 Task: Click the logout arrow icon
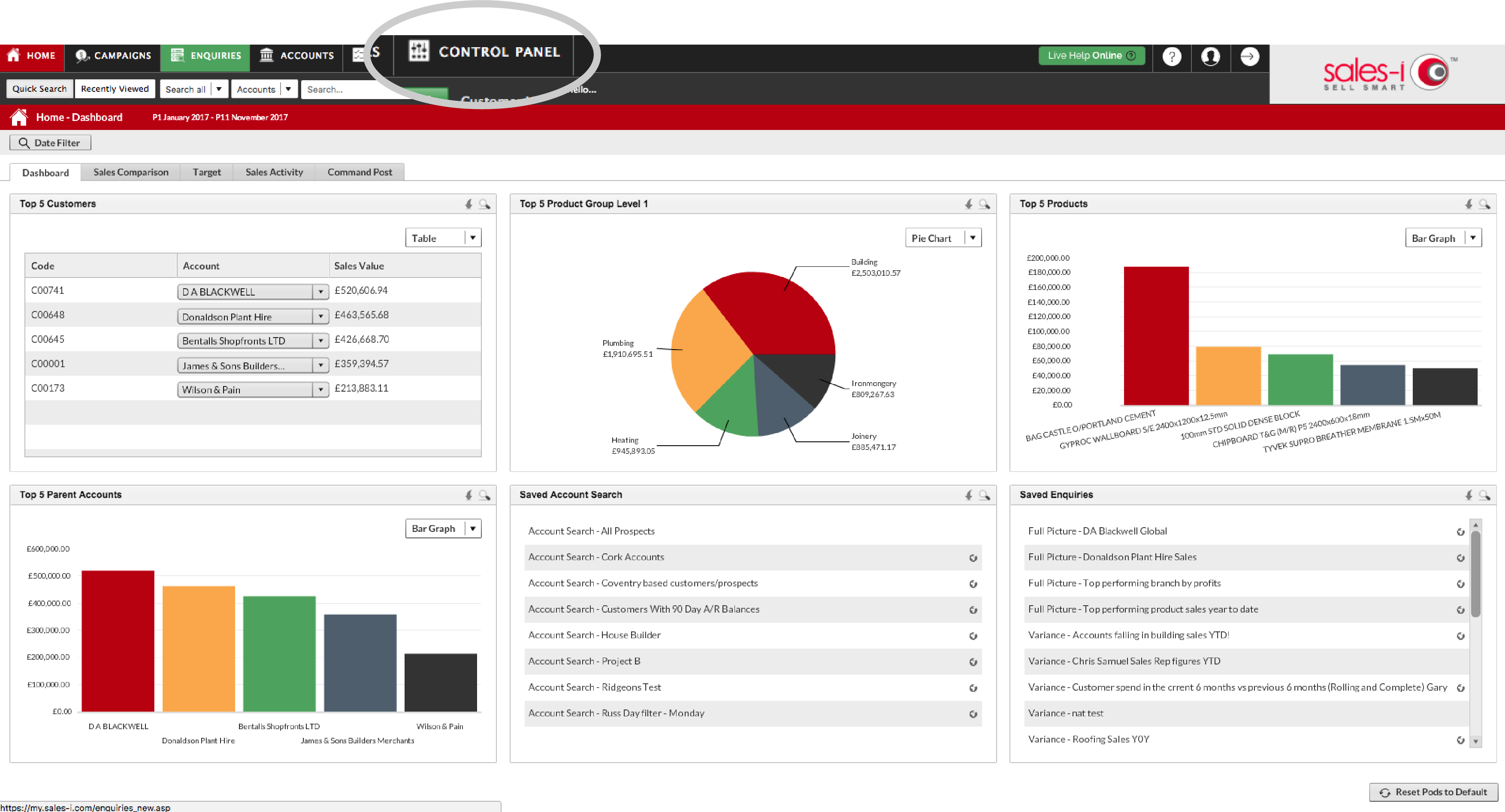coord(1250,56)
